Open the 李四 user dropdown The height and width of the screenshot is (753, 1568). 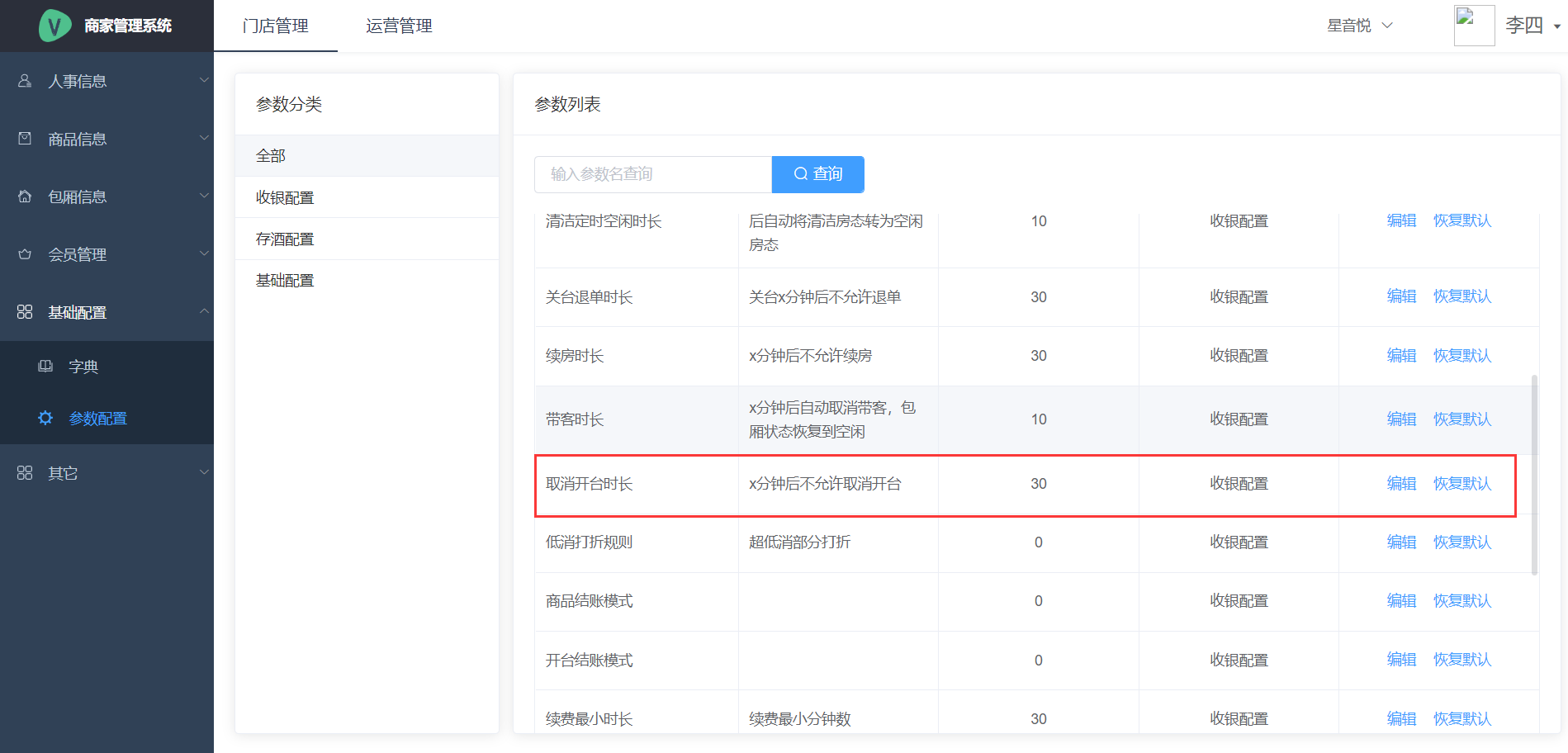(1557, 26)
